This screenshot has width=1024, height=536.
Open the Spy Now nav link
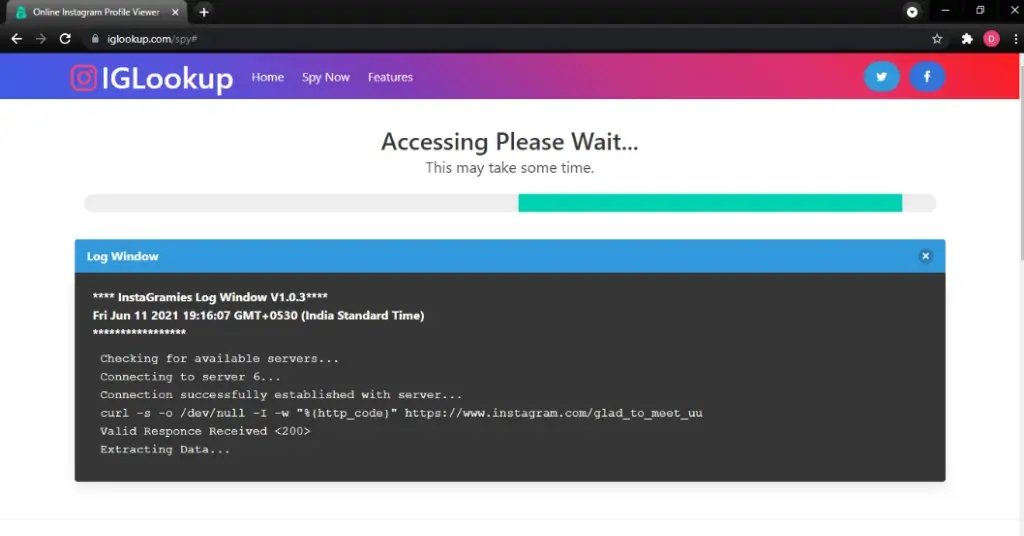coord(325,77)
